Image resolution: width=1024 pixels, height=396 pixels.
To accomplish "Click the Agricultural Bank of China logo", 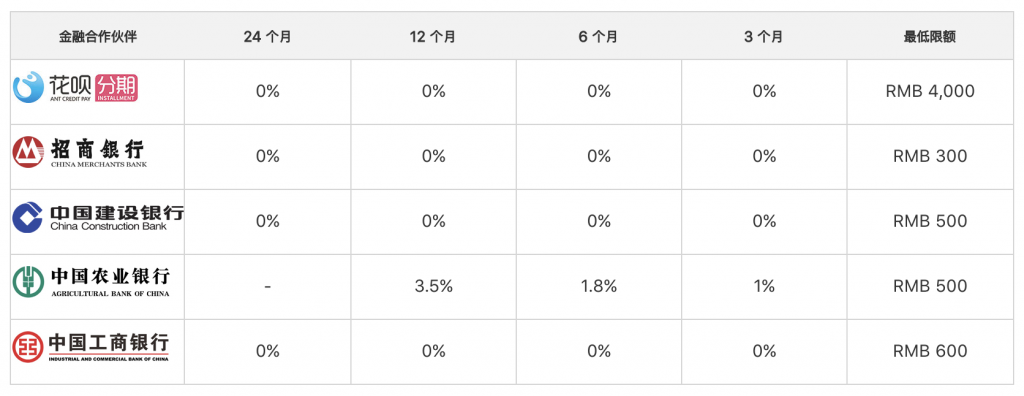I will [91, 282].
